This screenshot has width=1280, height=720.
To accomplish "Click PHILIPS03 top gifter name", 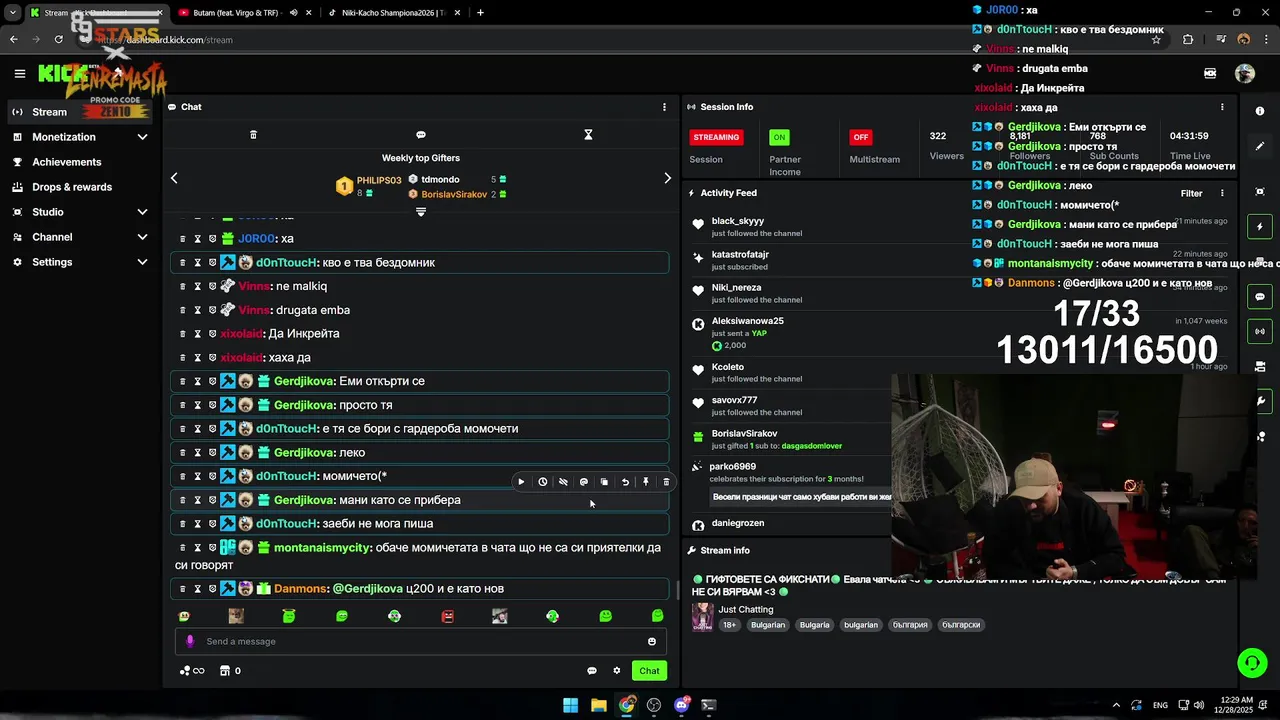I will (379, 181).
